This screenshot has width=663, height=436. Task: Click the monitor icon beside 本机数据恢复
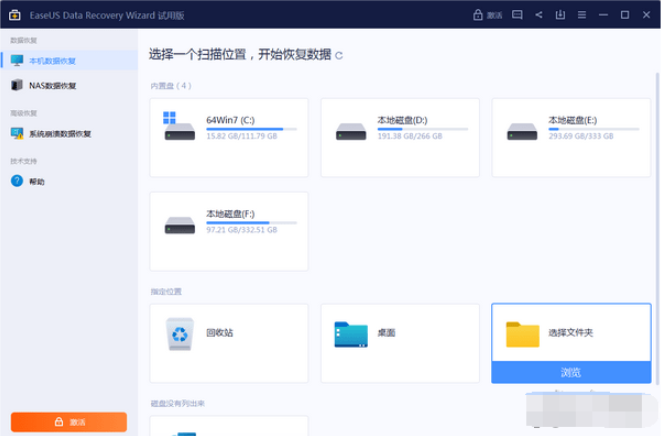(17, 60)
